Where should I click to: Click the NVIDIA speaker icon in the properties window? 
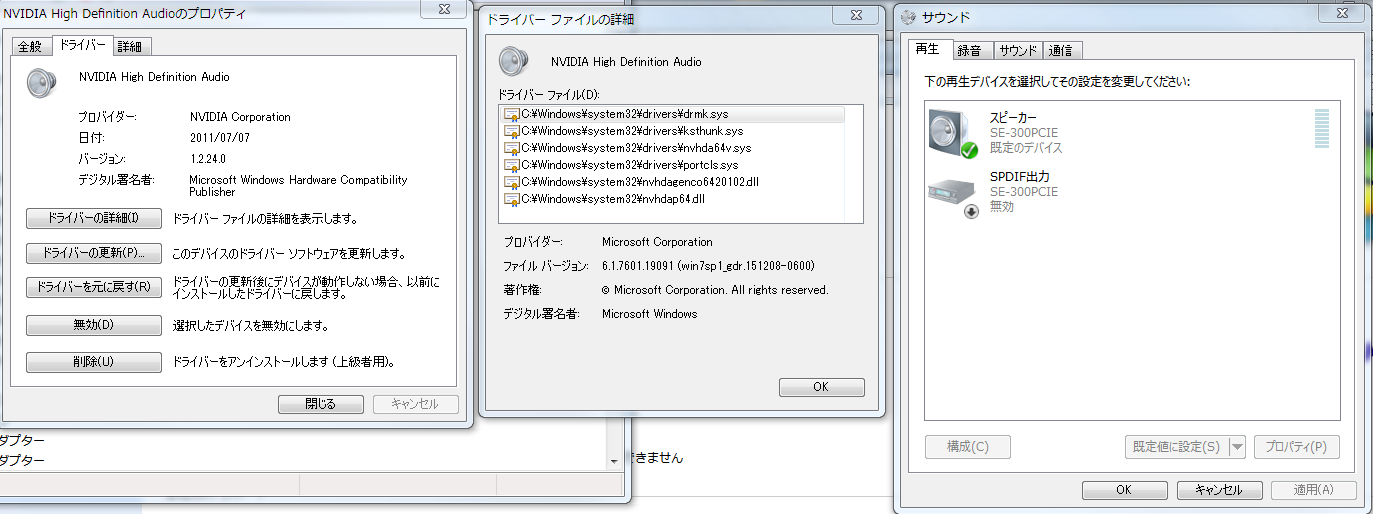[43, 83]
